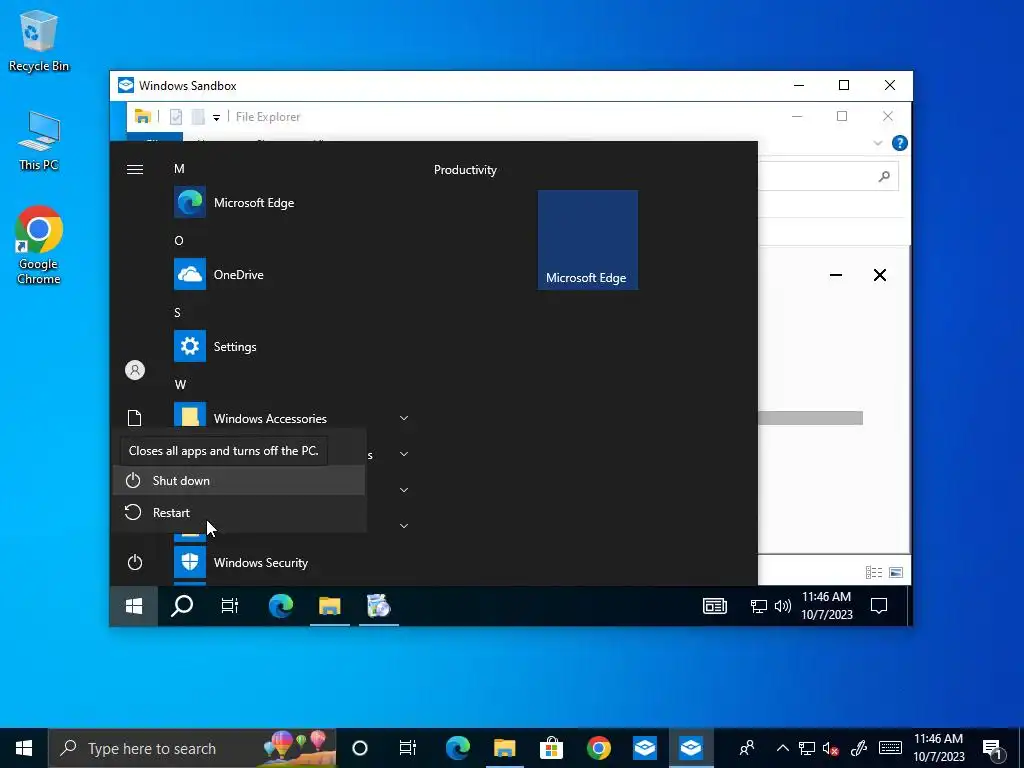The image size is (1024, 768).
Task: Choose Shut down in the power menu
Action: coord(239,481)
